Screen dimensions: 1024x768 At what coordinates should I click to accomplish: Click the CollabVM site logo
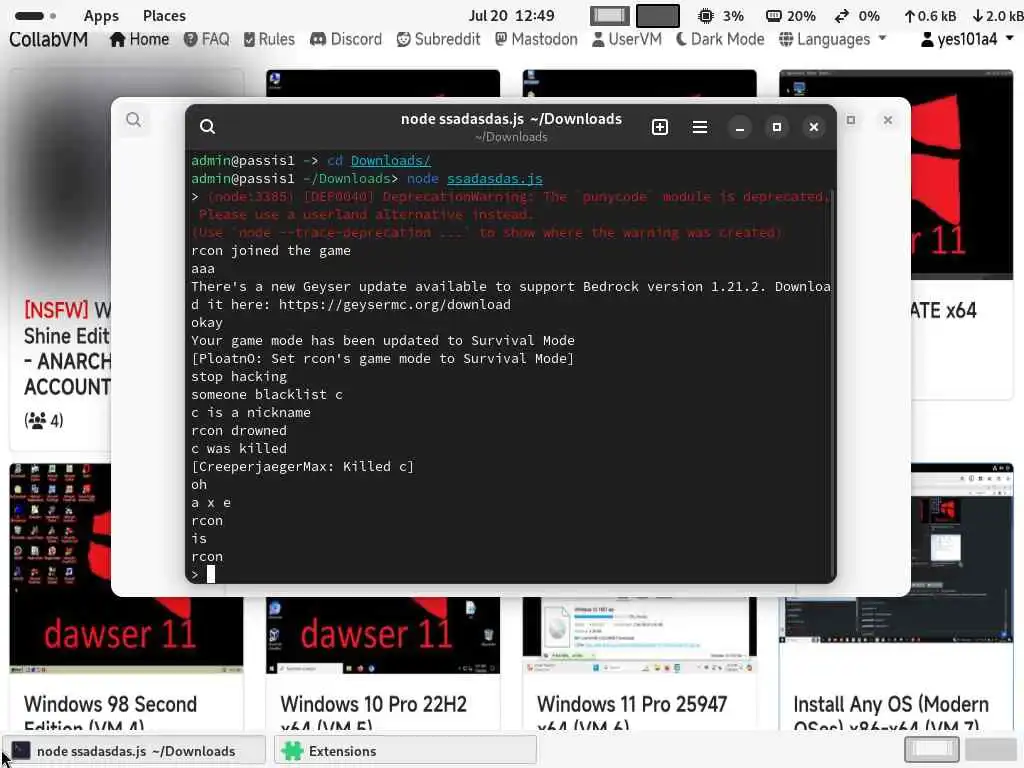48,39
